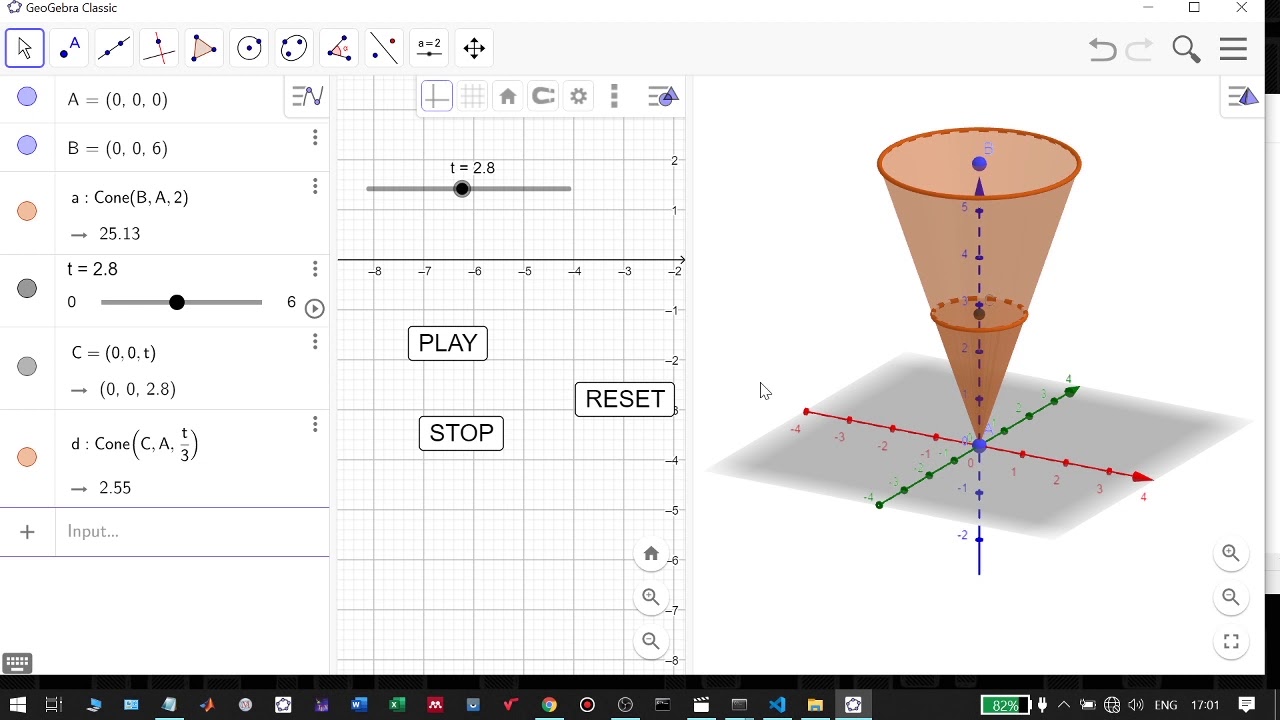Select the Ellipse tool
This screenshot has width=1280, height=720.
click(294, 48)
